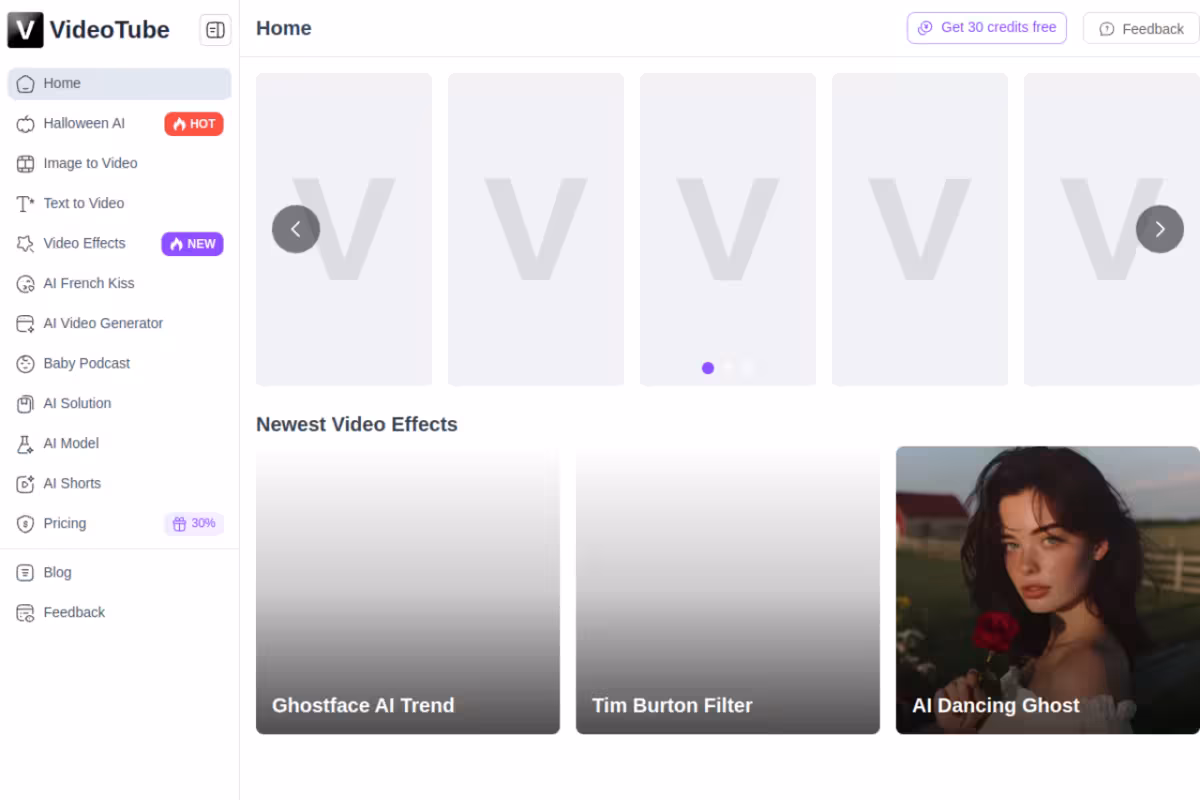Click the AI French Kiss icon
Viewport: 1200px width, 800px height.
tap(26, 284)
